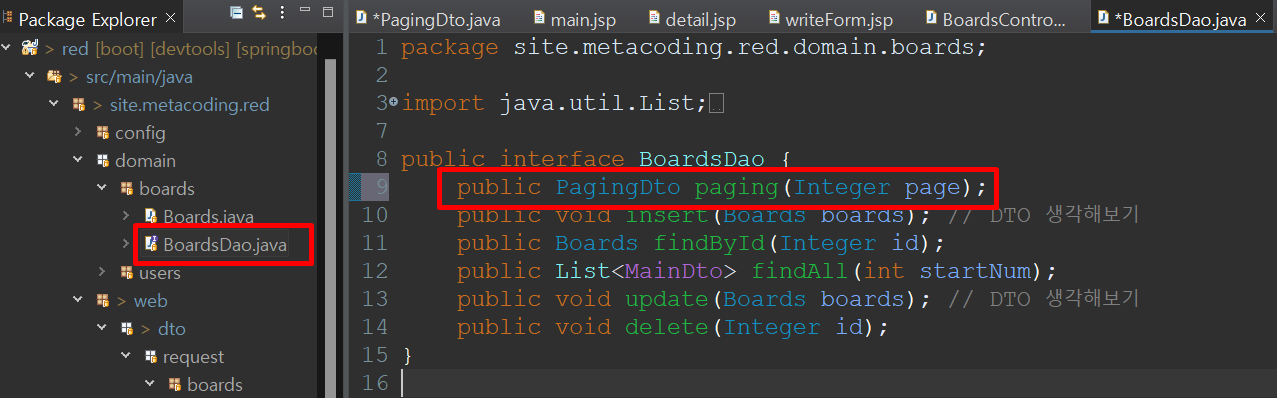Screen dimensions: 1277x398
Task: Select the *BoardsDao.java editor tab
Action: pyautogui.click(x=1183, y=19)
